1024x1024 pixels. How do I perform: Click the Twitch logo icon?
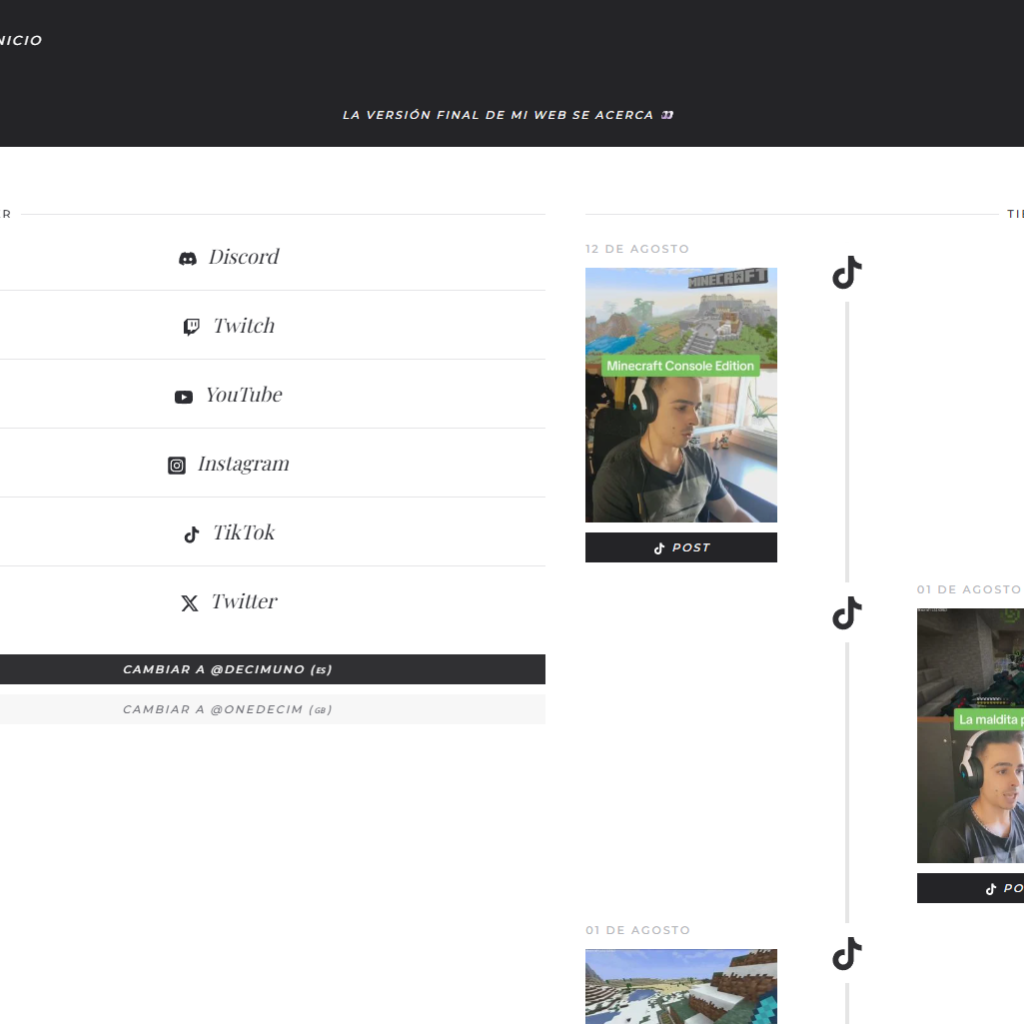(191, 327)
